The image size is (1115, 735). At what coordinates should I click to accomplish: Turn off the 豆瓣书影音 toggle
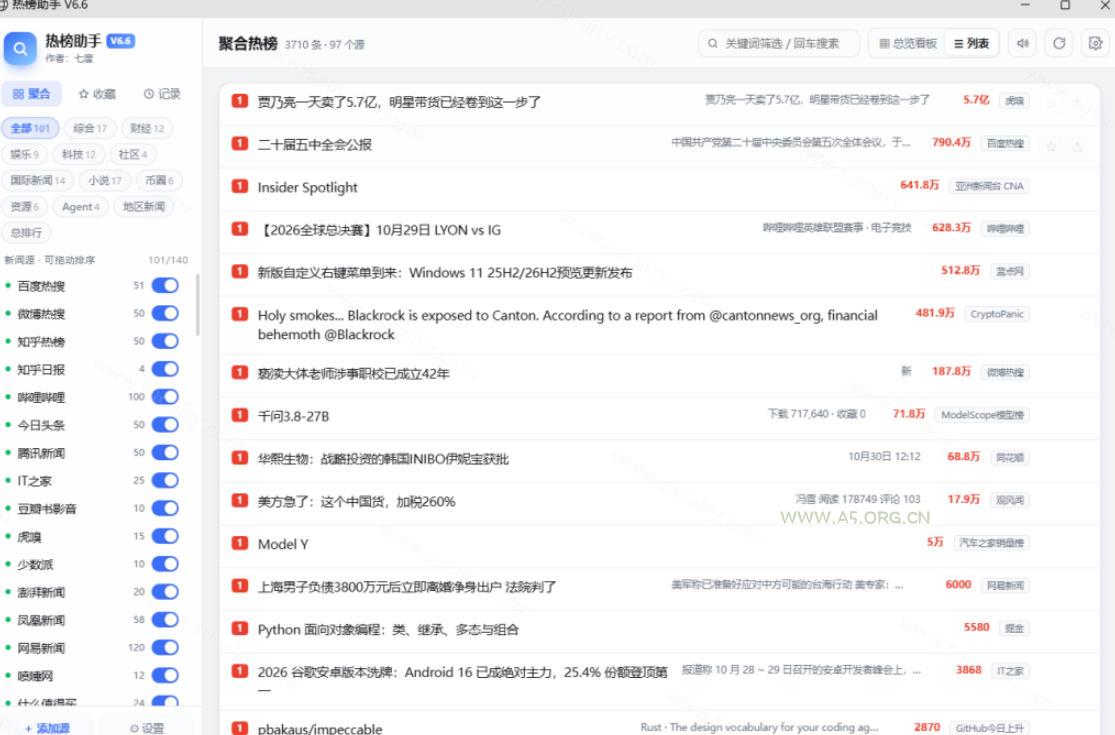coord(165,508)
